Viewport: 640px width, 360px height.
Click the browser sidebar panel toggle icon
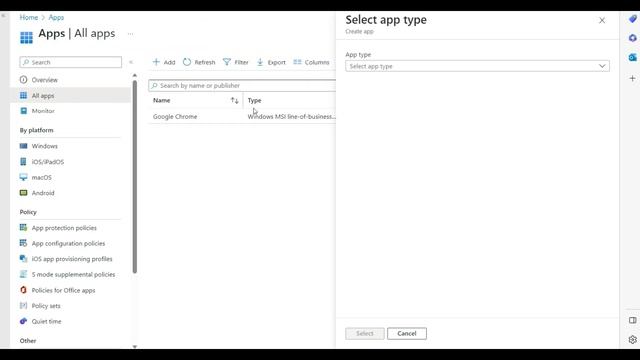(632, 320)
